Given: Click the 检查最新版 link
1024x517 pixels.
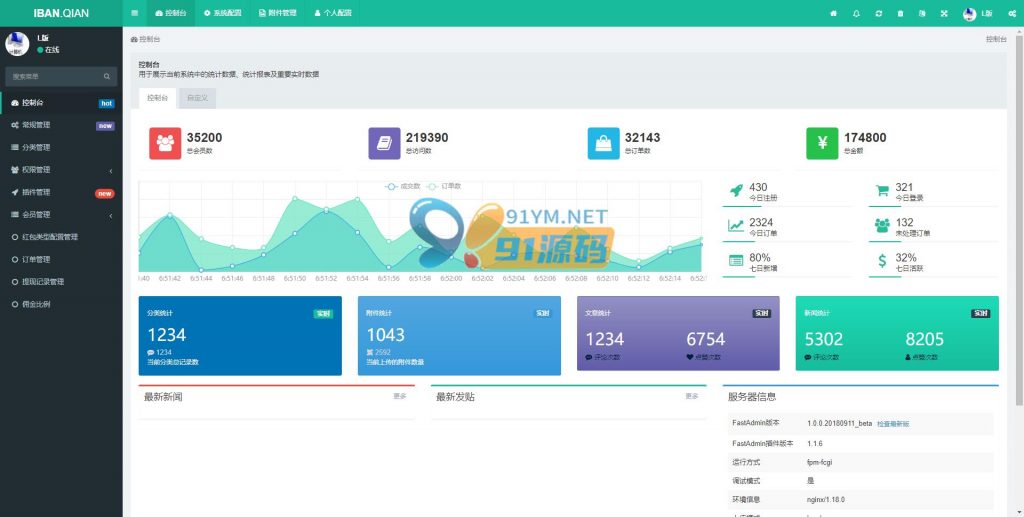Looking at the screenshot, I should (893, 424).
